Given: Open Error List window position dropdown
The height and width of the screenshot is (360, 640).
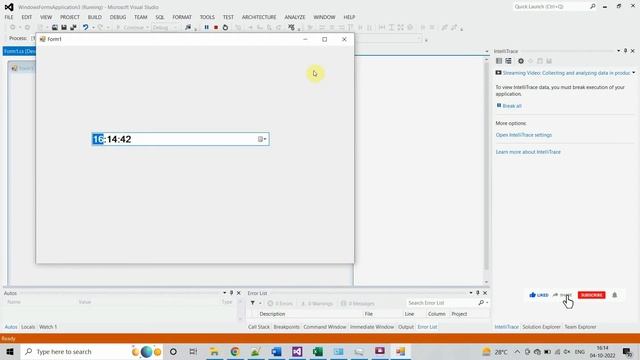Looking at the screenshot, I should (471, 293).
